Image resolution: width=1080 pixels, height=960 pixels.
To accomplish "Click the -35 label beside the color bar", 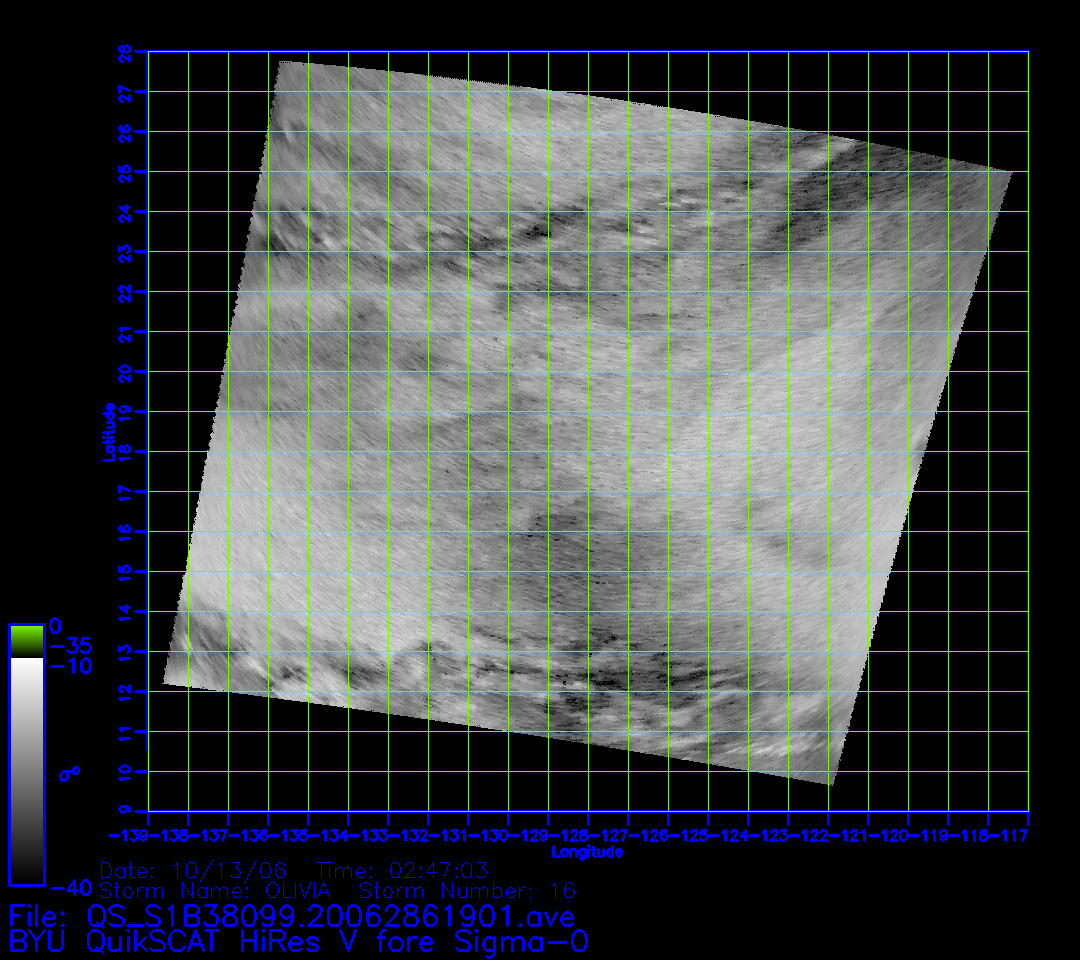I will 70,645.
